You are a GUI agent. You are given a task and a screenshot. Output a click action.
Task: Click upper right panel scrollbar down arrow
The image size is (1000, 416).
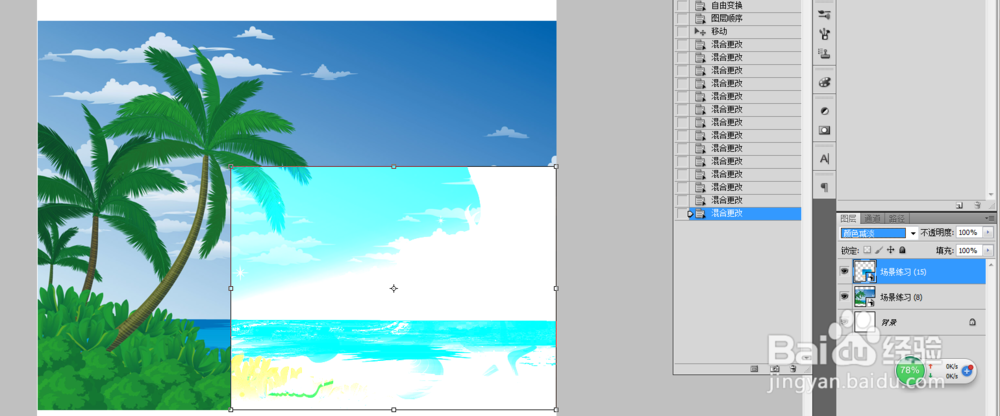click(990, 195)
